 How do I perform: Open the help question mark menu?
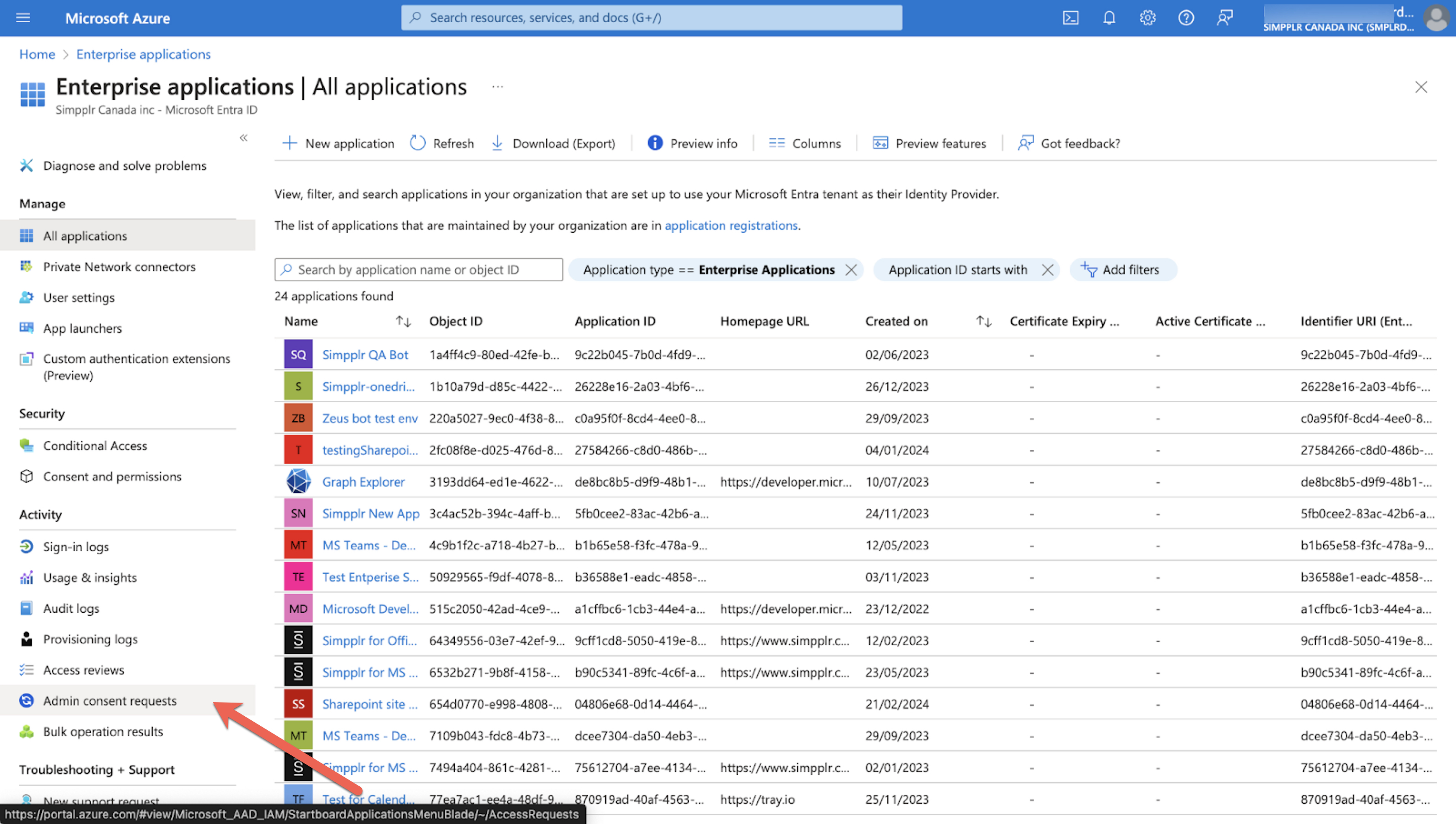1185,18
